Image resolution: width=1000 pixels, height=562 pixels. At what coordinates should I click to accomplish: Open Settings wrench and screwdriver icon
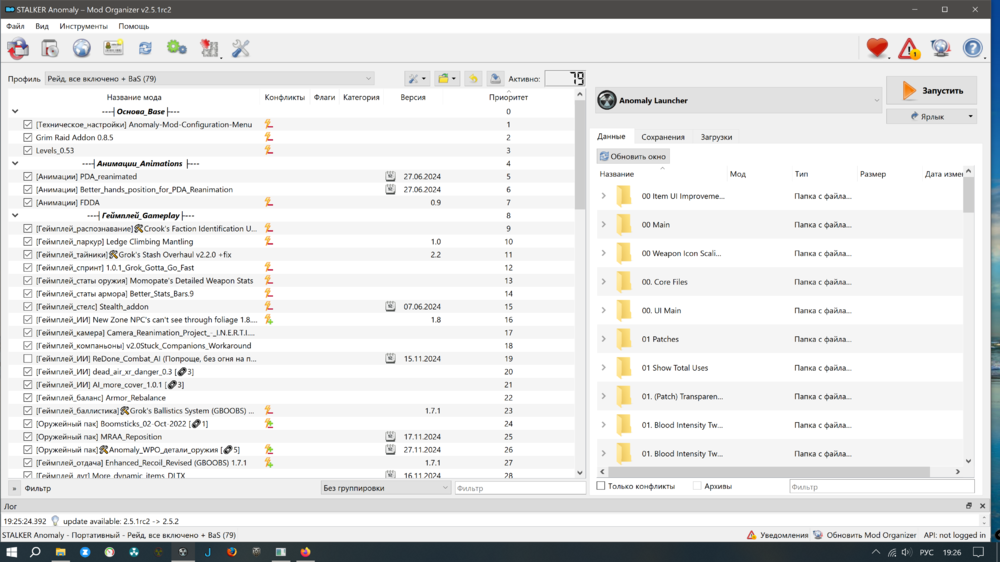[241, 48]
